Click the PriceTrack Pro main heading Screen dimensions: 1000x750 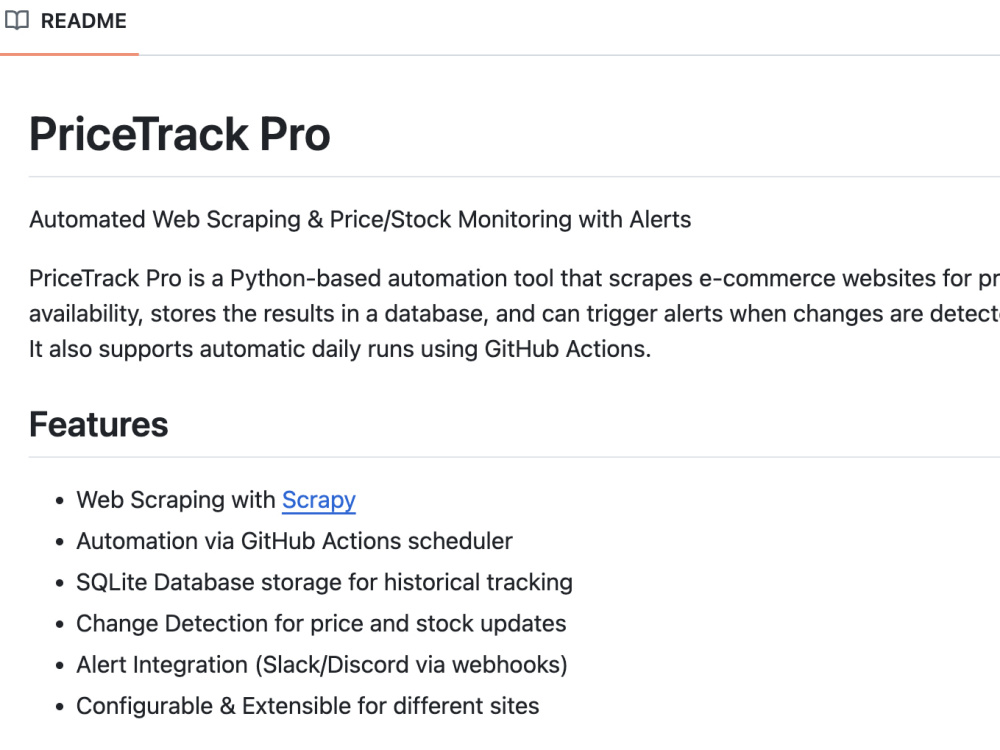coord(180,134)
